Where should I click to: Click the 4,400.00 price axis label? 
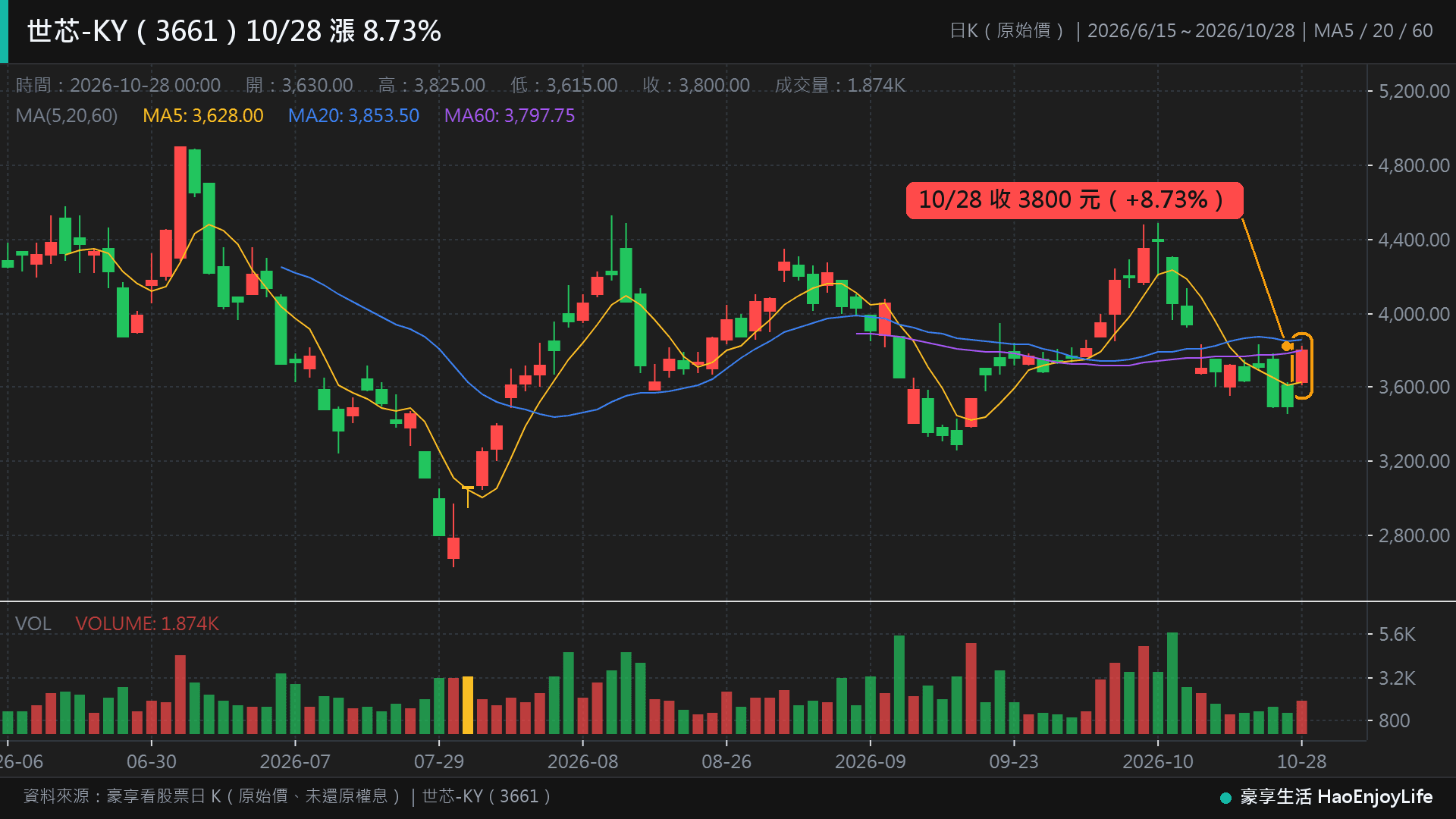[x=1414, y=240]
